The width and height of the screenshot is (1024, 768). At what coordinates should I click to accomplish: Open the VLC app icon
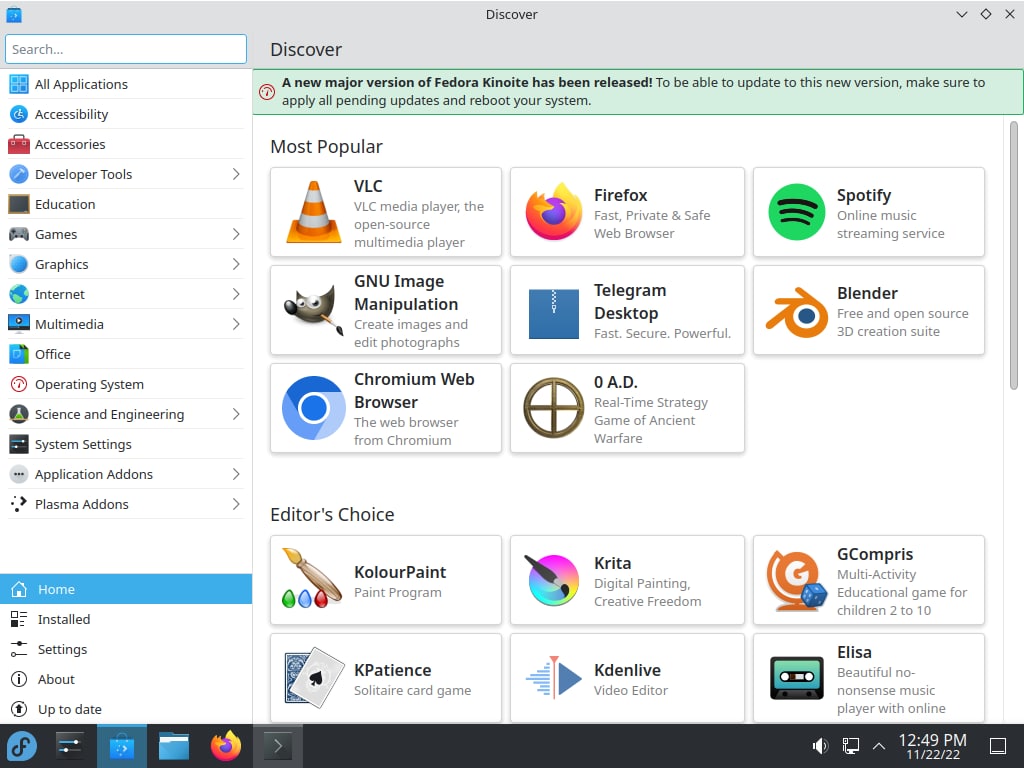(313, 212)
